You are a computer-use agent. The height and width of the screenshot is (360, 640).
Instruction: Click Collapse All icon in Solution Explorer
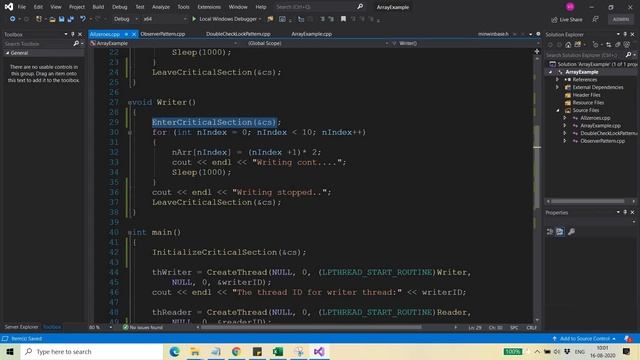617,44
